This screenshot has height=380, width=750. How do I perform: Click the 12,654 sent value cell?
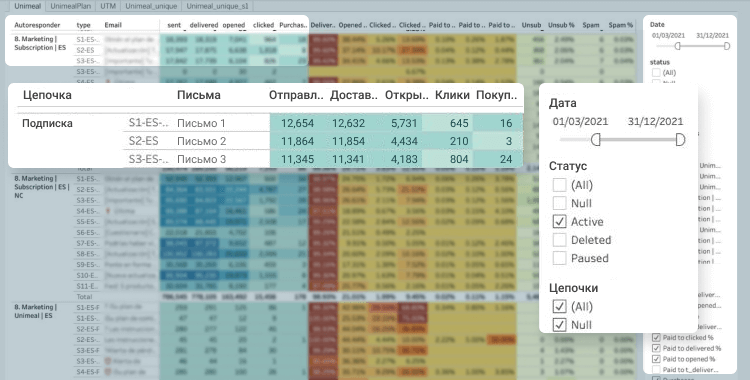(x=298, y=123)
